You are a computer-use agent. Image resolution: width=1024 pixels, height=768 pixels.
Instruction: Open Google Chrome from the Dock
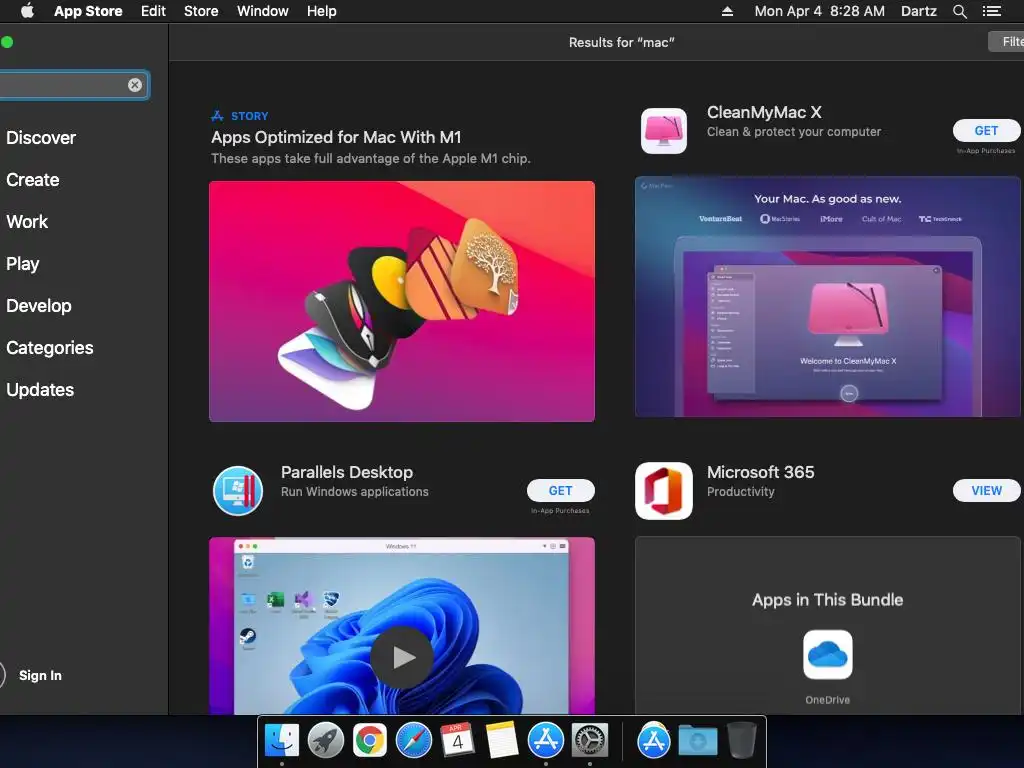[370, 740]
